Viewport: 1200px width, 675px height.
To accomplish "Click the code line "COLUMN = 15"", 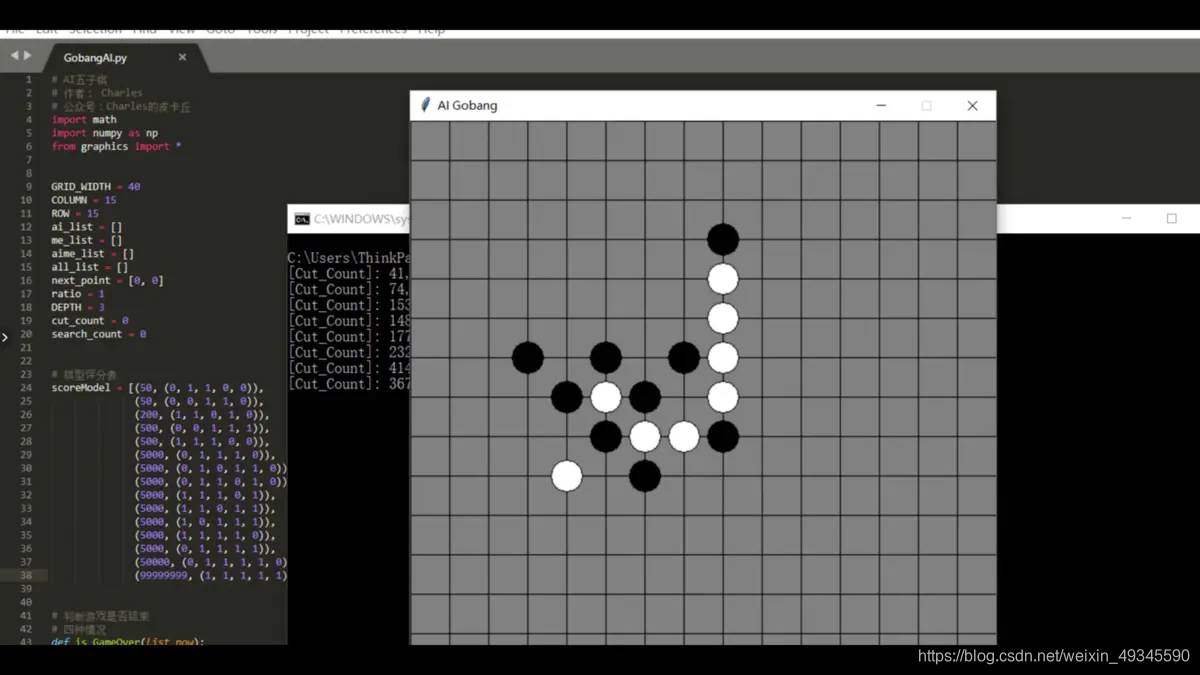I will point(84,200).
